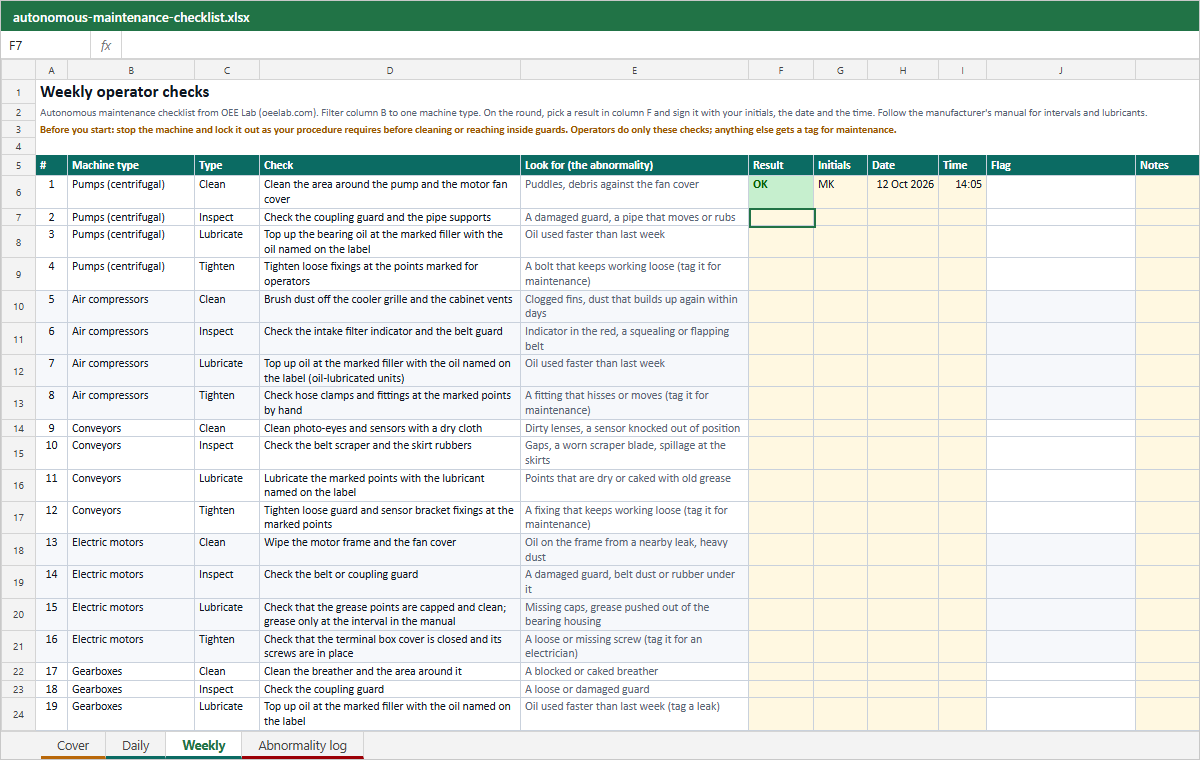
Task: Switch to the Daily sheet tab
Action: click(x=136, y=745)
